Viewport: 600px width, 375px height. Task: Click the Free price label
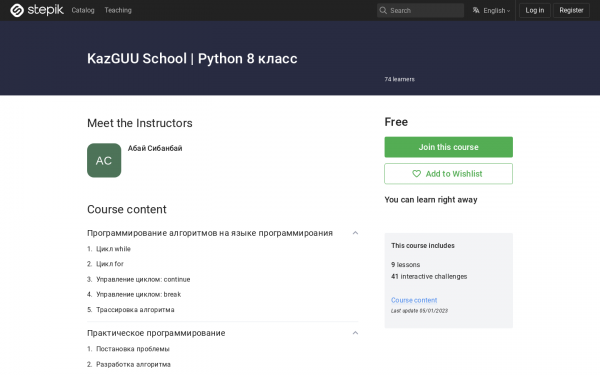click(x=396, y=122)
